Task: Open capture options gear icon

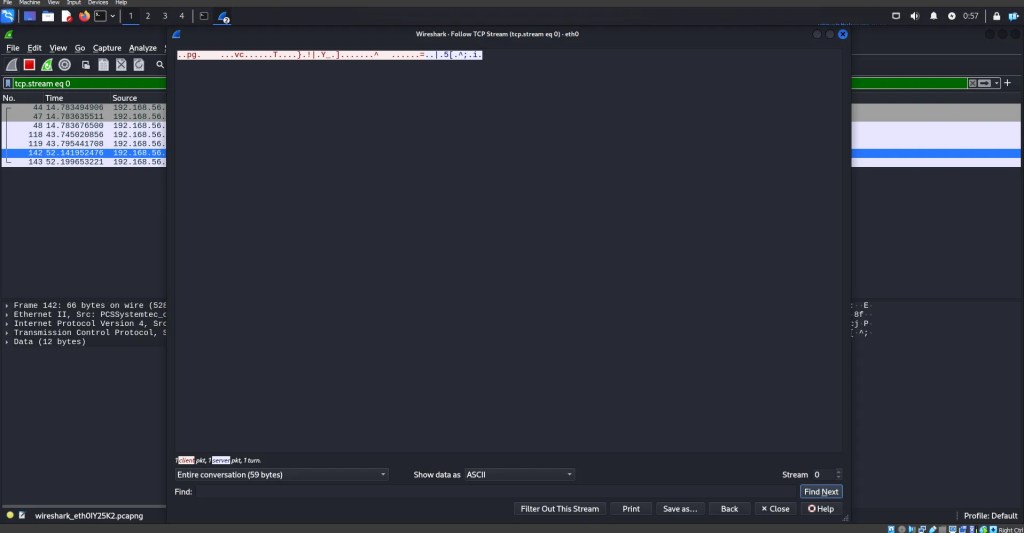Action: 65,65
